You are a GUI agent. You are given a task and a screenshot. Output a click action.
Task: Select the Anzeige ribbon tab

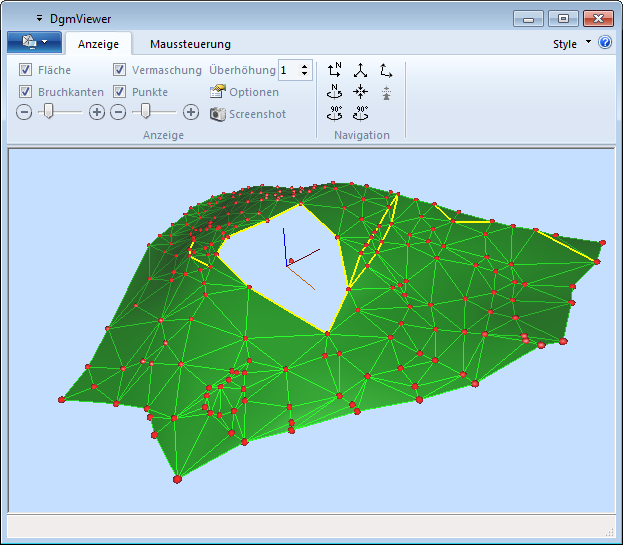tap(98, 44)
